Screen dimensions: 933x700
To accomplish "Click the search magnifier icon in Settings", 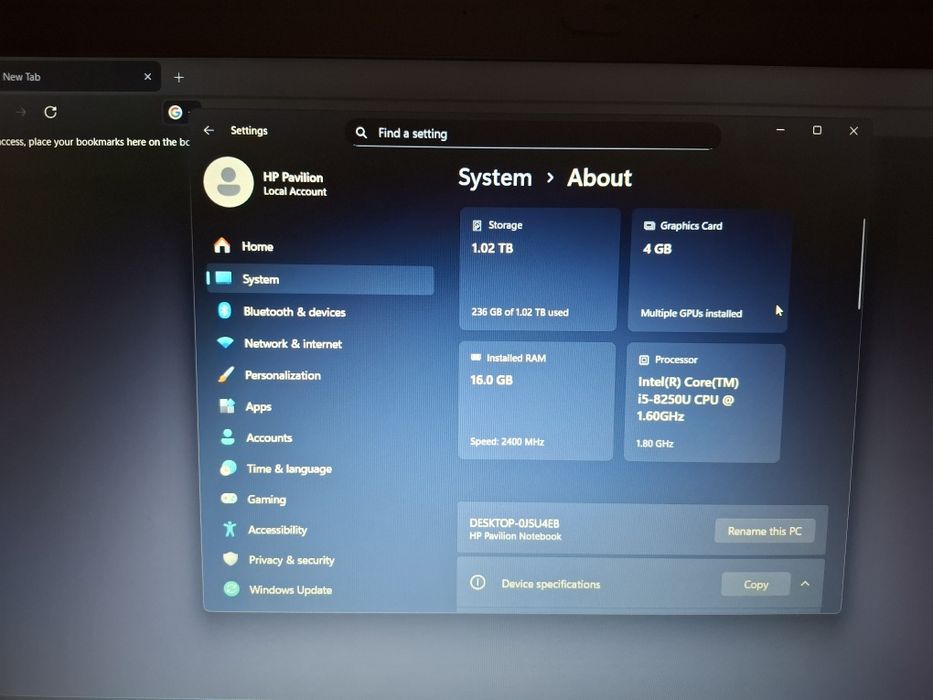I will pos(361,132).
